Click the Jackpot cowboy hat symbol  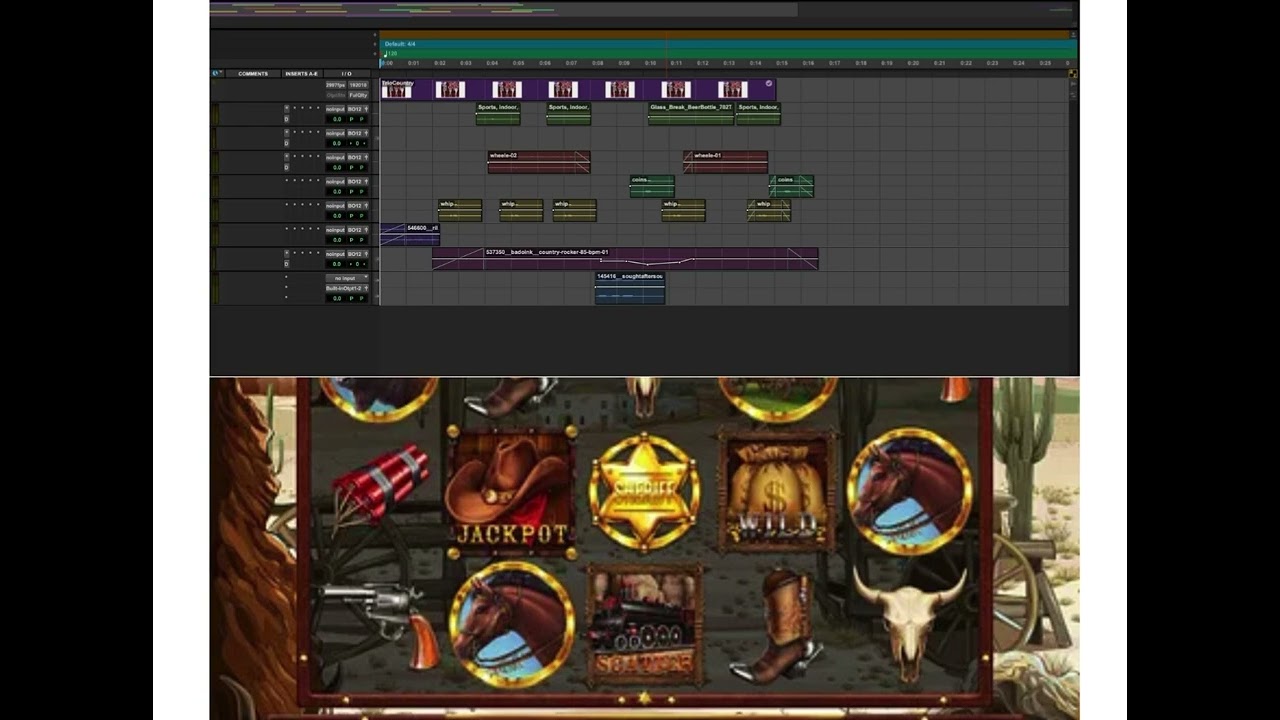click(x=512, y=491)
